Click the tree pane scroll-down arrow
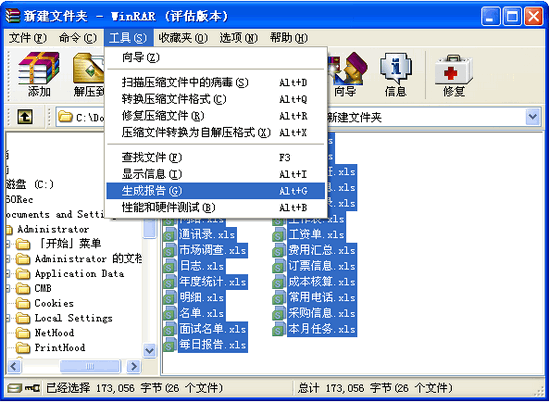The height and width of the screenshot is (403, 549). coord(150,350)
